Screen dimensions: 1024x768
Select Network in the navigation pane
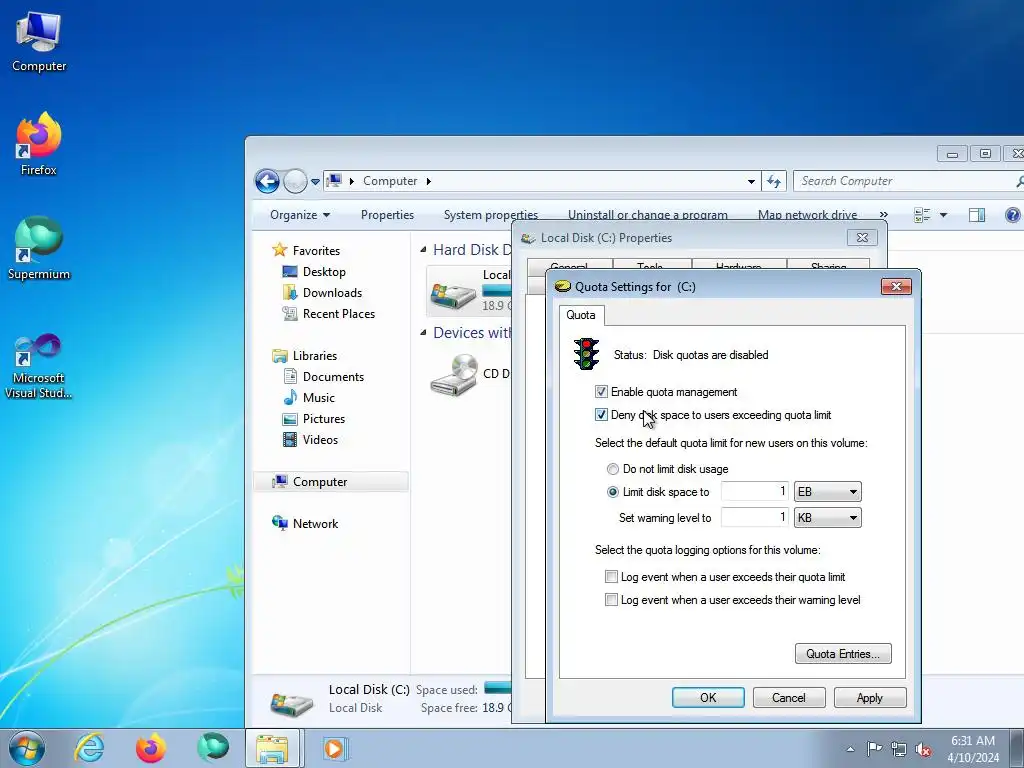[x=315, y=524]
